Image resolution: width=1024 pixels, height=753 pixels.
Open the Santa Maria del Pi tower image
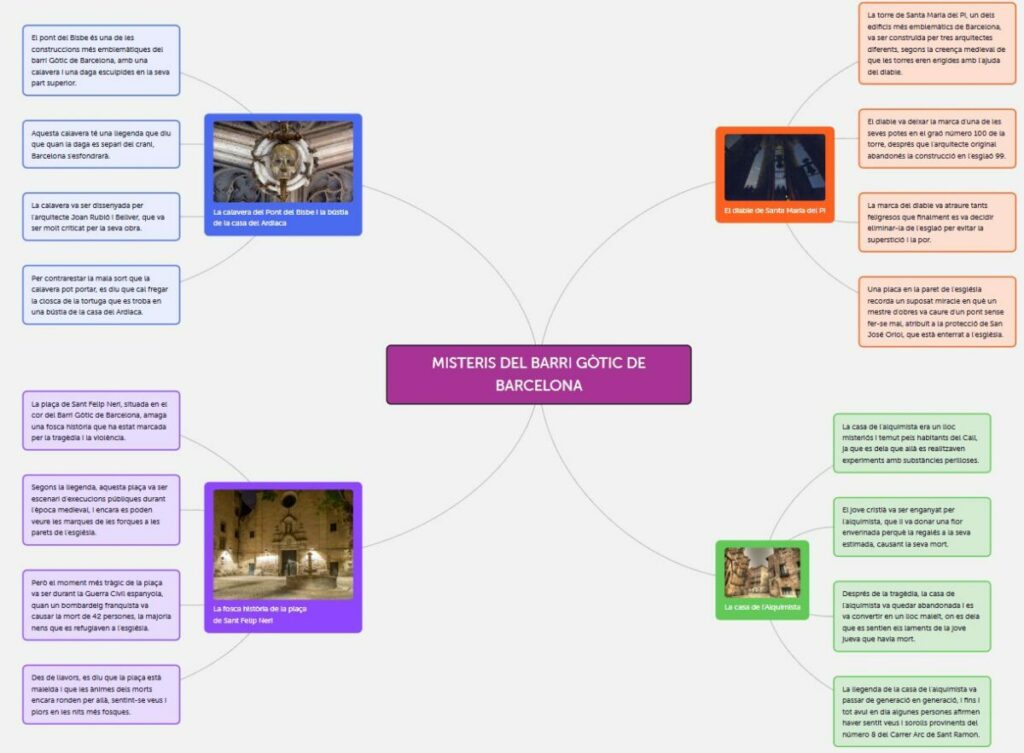point(774,168)
